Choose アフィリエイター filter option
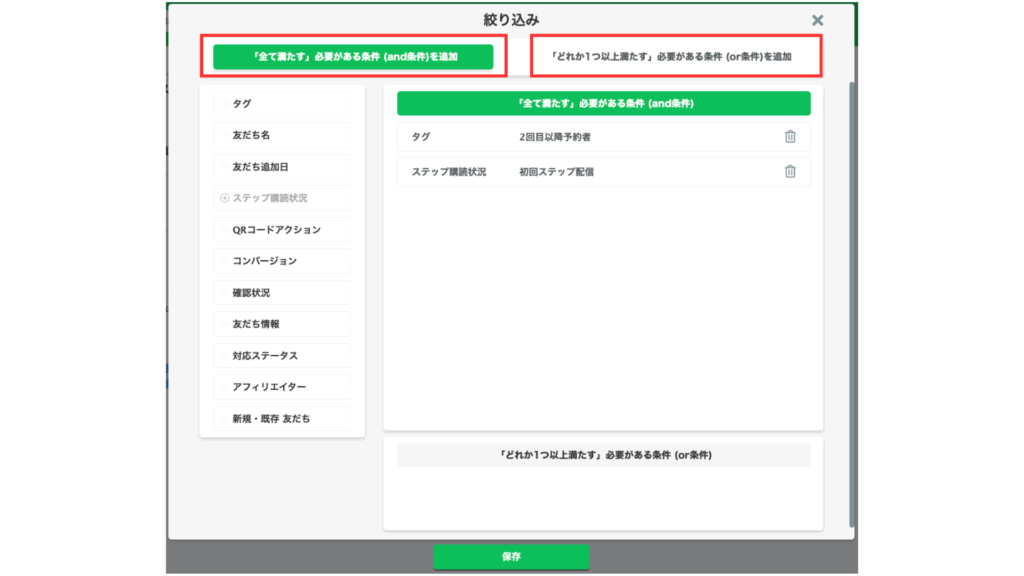The height and width of the screenshot is (576, 1024). click(x=282, y=387)
